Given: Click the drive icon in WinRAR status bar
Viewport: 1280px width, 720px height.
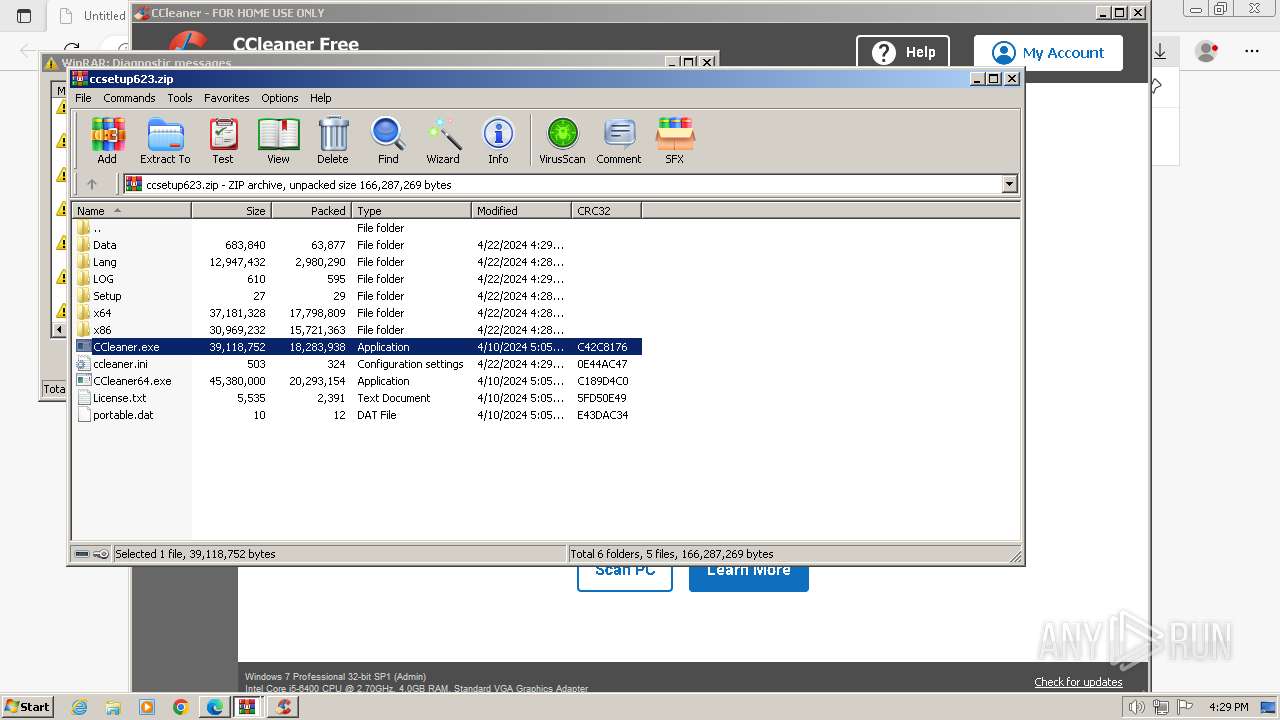Looking at the screenshot, I should pos(82,554).
